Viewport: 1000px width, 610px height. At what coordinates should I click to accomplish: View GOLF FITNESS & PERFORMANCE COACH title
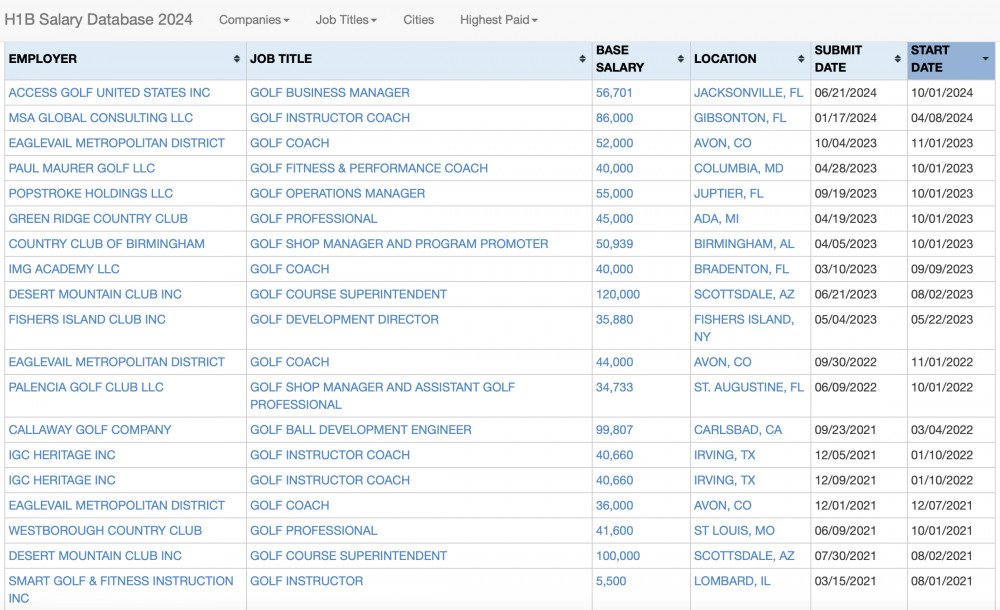click(369, 168)
